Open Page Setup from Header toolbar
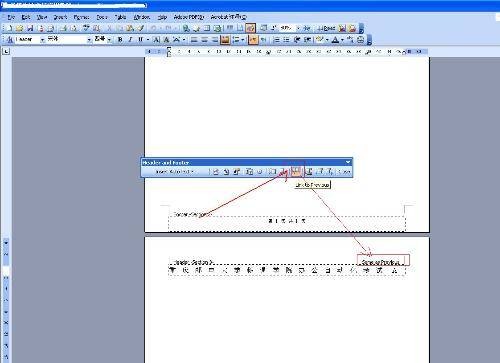 (273, 171)
